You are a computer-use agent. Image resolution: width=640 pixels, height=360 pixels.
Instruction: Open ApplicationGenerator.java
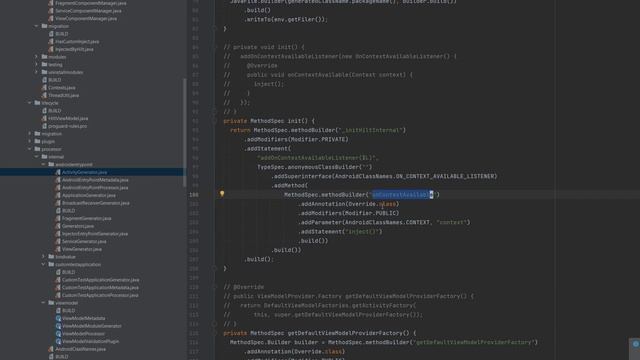89,196
